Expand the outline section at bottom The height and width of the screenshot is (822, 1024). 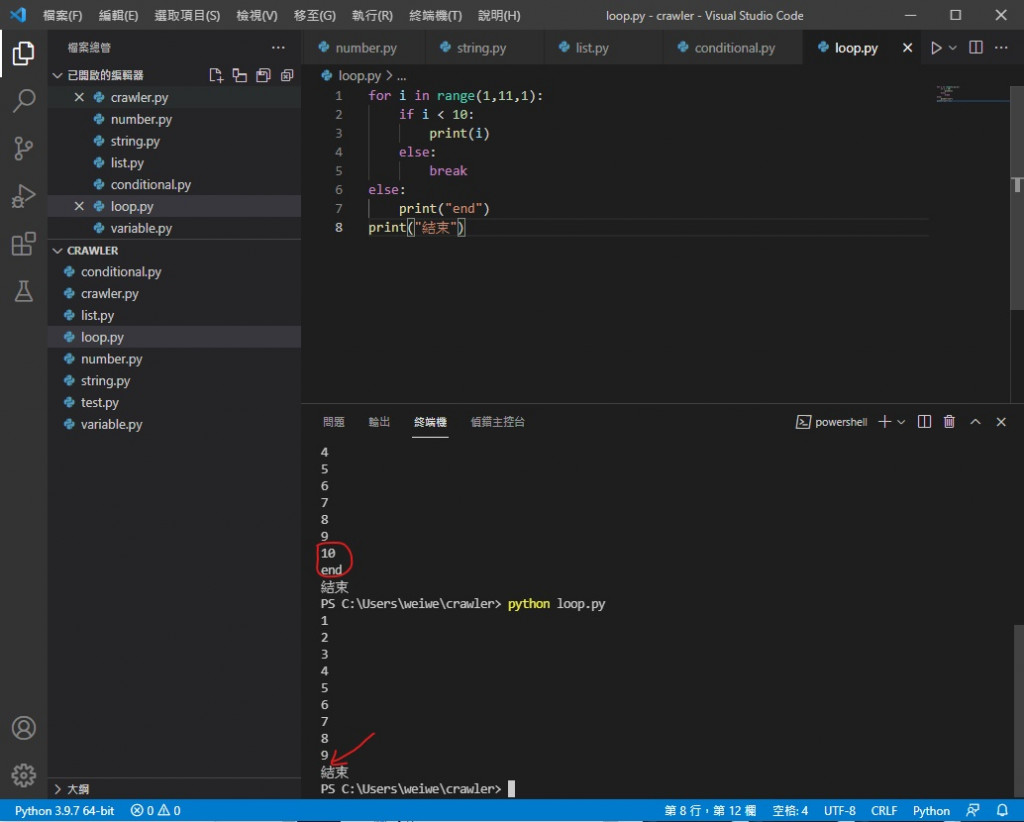[x=57, y=789]
